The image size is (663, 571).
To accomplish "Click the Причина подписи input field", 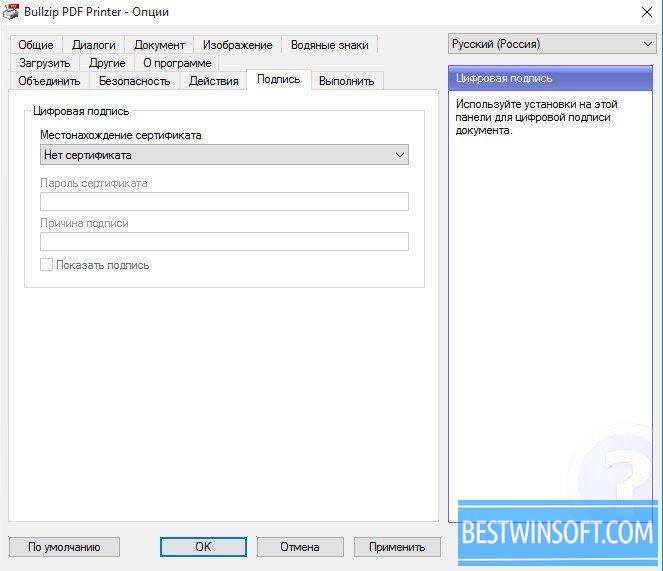I will 224,241.
